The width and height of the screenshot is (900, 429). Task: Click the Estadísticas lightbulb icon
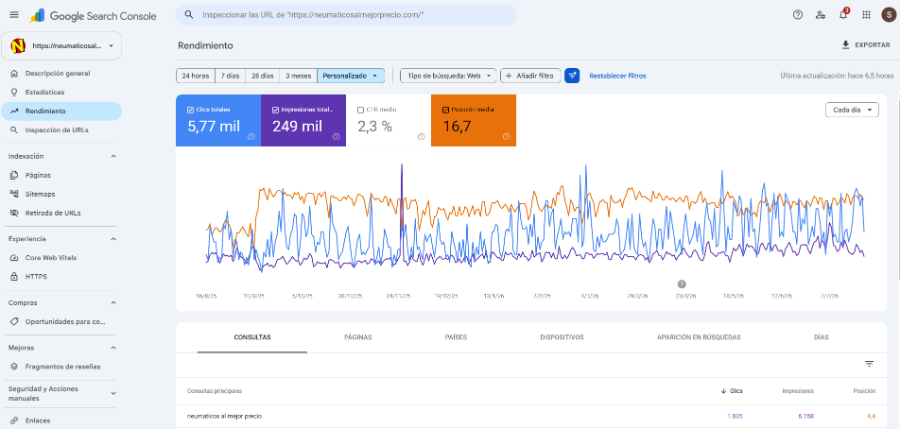14,92
